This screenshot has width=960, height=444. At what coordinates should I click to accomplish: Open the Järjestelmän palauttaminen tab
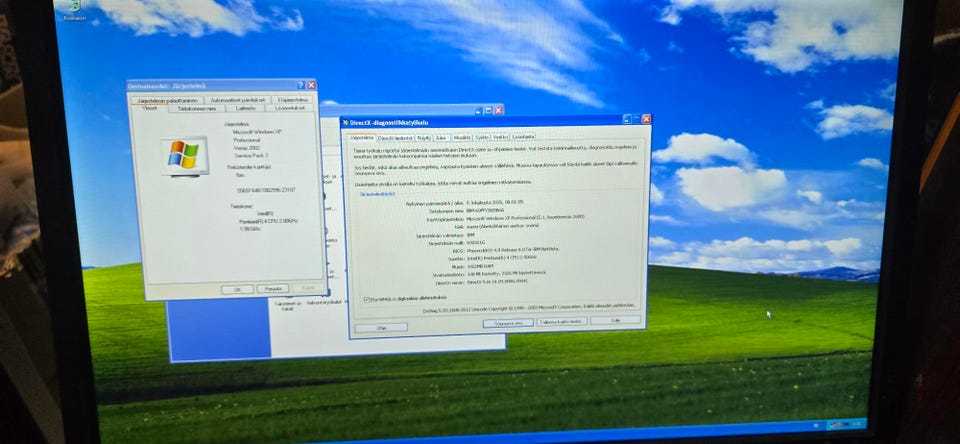pyautogui.click(x=167, y=100)
